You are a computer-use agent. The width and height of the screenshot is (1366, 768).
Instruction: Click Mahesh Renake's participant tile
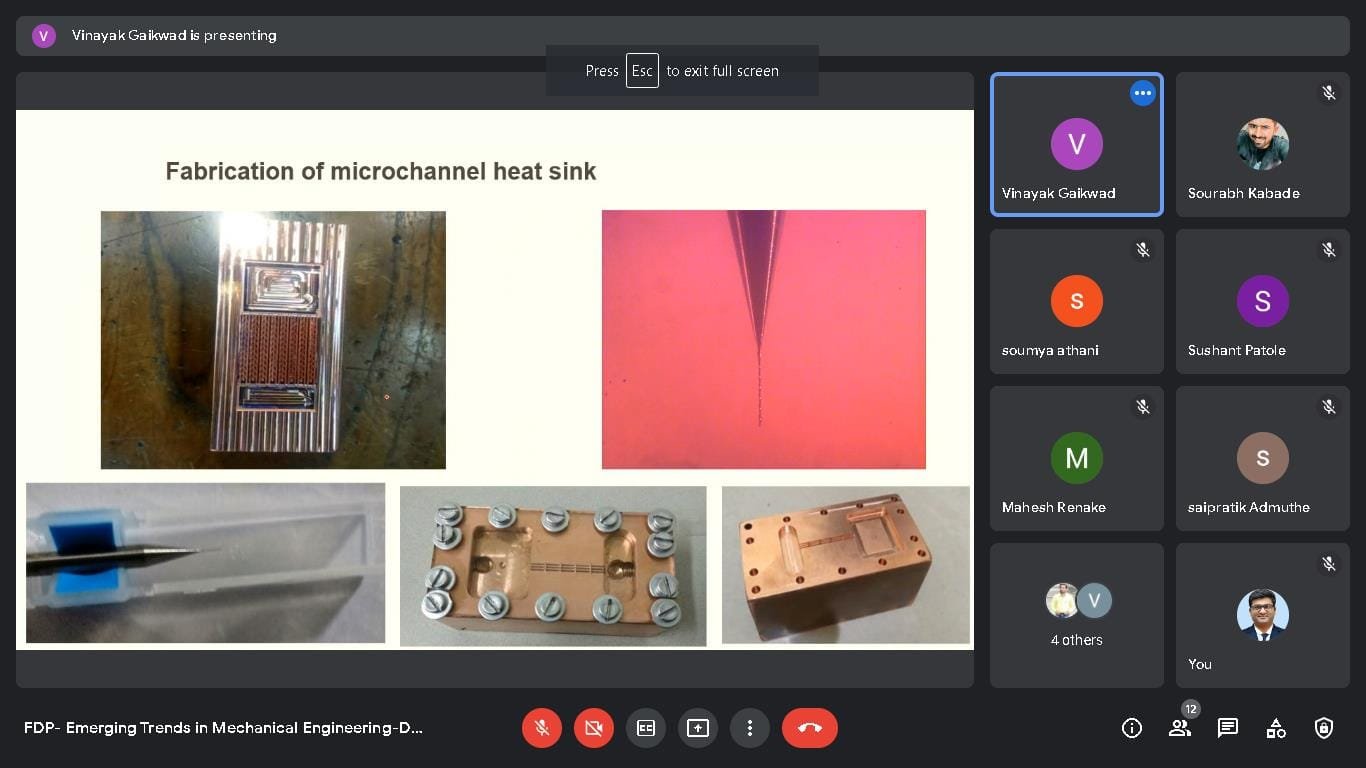(x=1077, y=459)
